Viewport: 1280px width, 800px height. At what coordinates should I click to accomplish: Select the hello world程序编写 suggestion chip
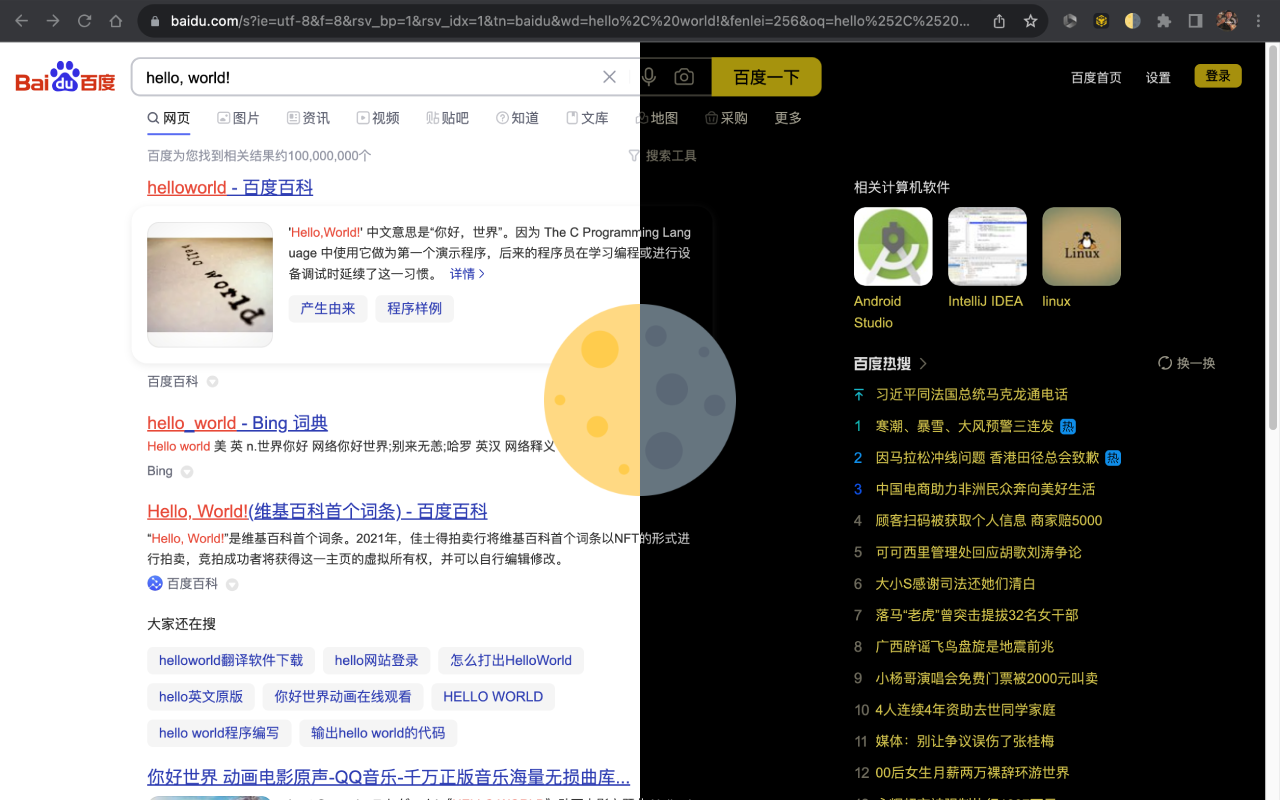tap(219, 733)
